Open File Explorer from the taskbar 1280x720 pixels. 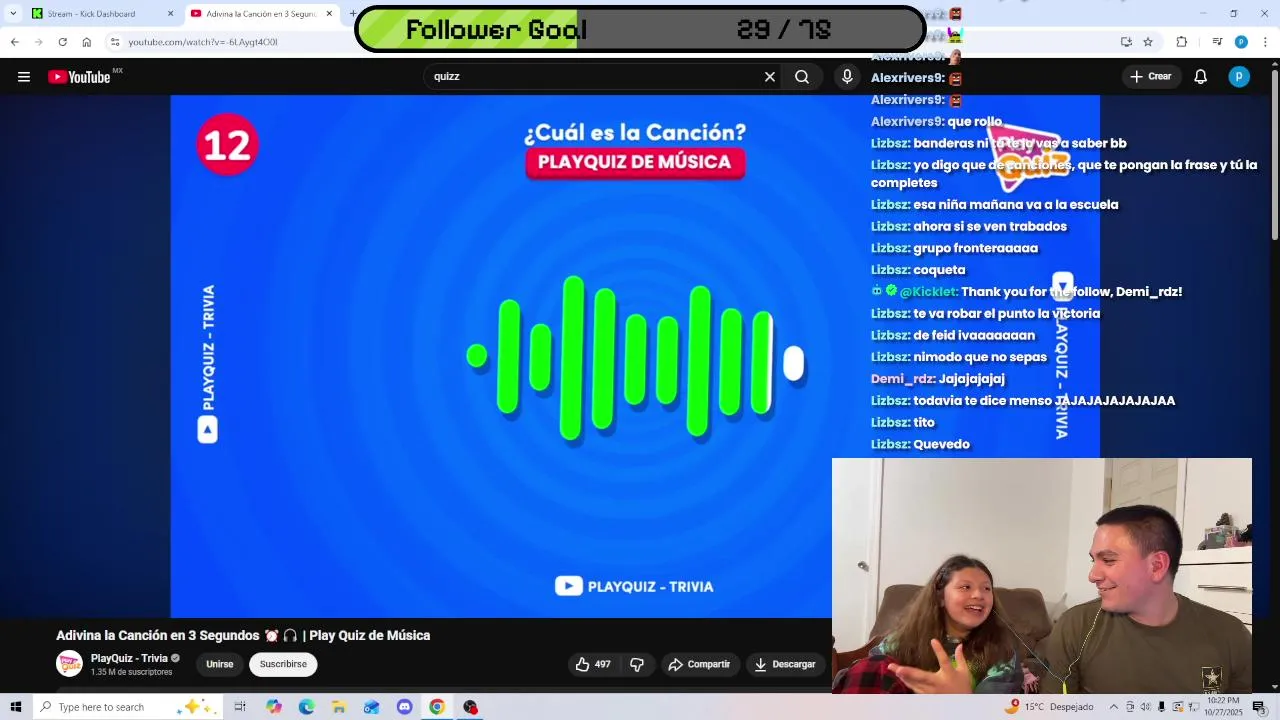[x=339, y=707]
